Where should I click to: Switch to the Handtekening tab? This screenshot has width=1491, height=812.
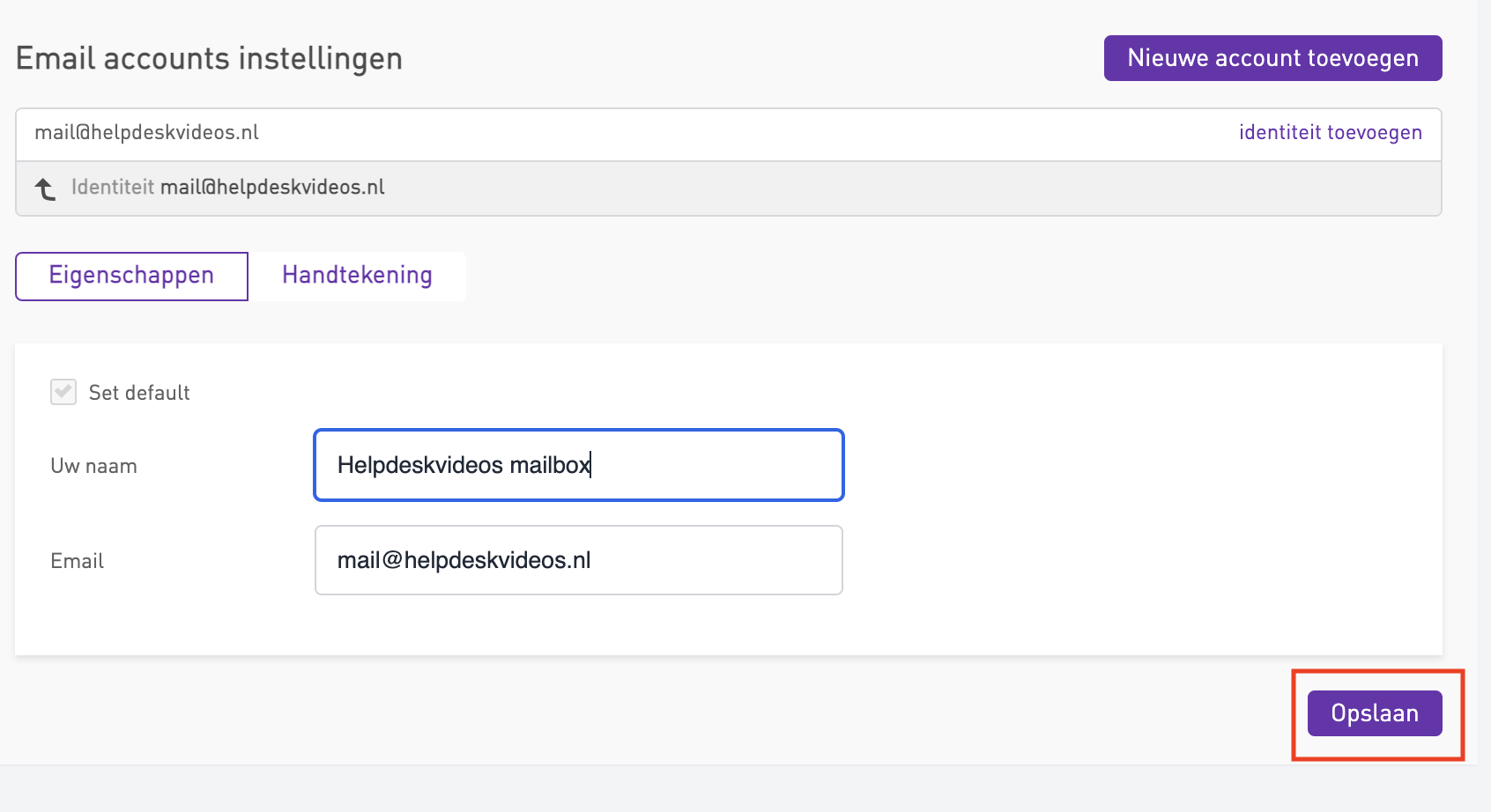click(x=357, y=276)
